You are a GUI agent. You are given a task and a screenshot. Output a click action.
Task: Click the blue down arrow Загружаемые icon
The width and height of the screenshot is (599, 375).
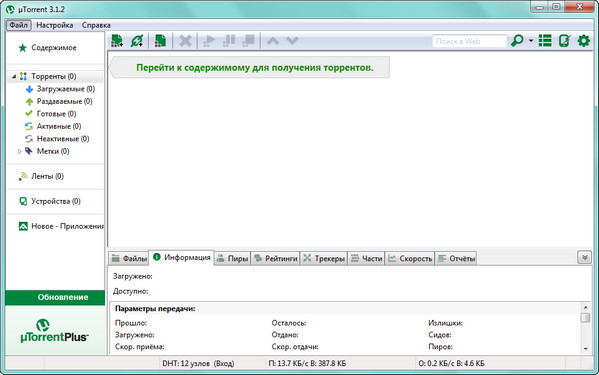(x=29, y=89)
